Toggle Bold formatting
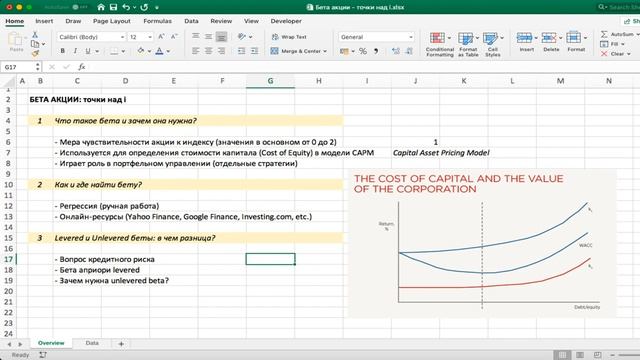This screenshot has width=640, height=360. coord(62,51)
